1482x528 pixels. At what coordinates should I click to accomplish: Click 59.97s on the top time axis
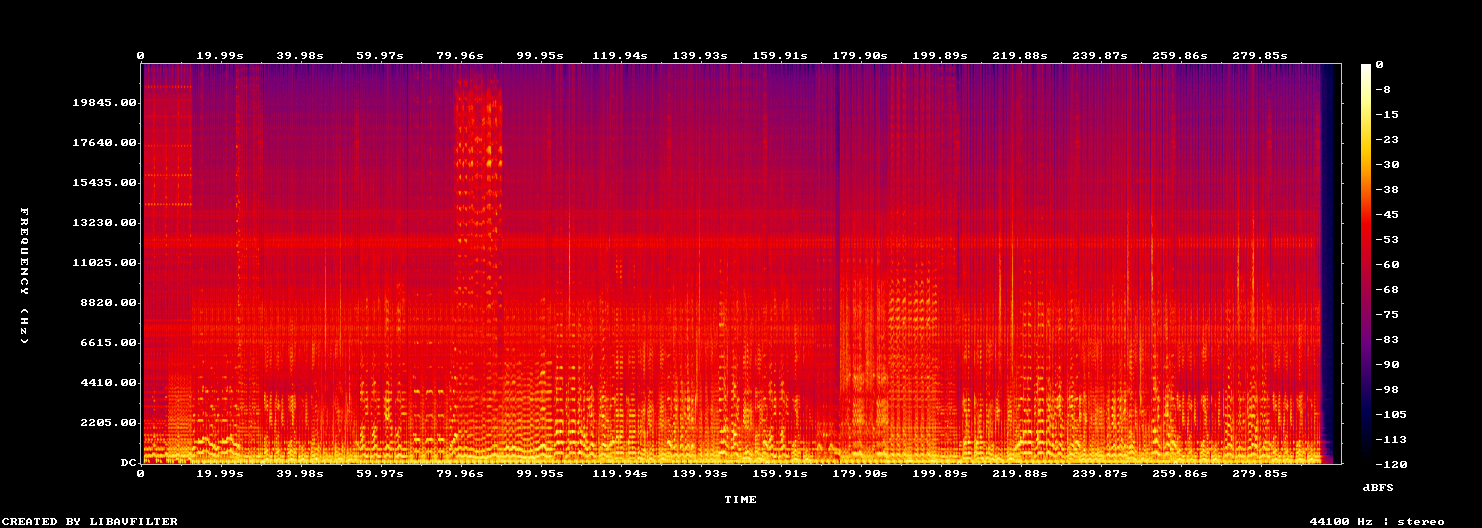[x=380, y=56]
